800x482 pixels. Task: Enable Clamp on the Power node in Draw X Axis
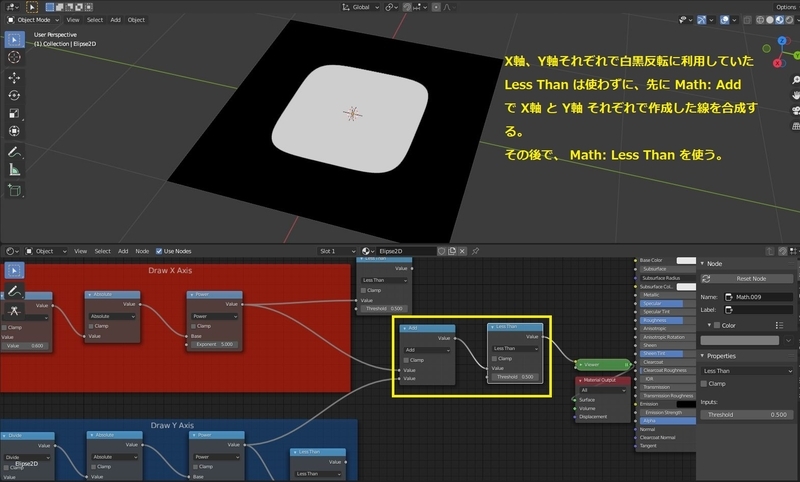tap(193, 326)
